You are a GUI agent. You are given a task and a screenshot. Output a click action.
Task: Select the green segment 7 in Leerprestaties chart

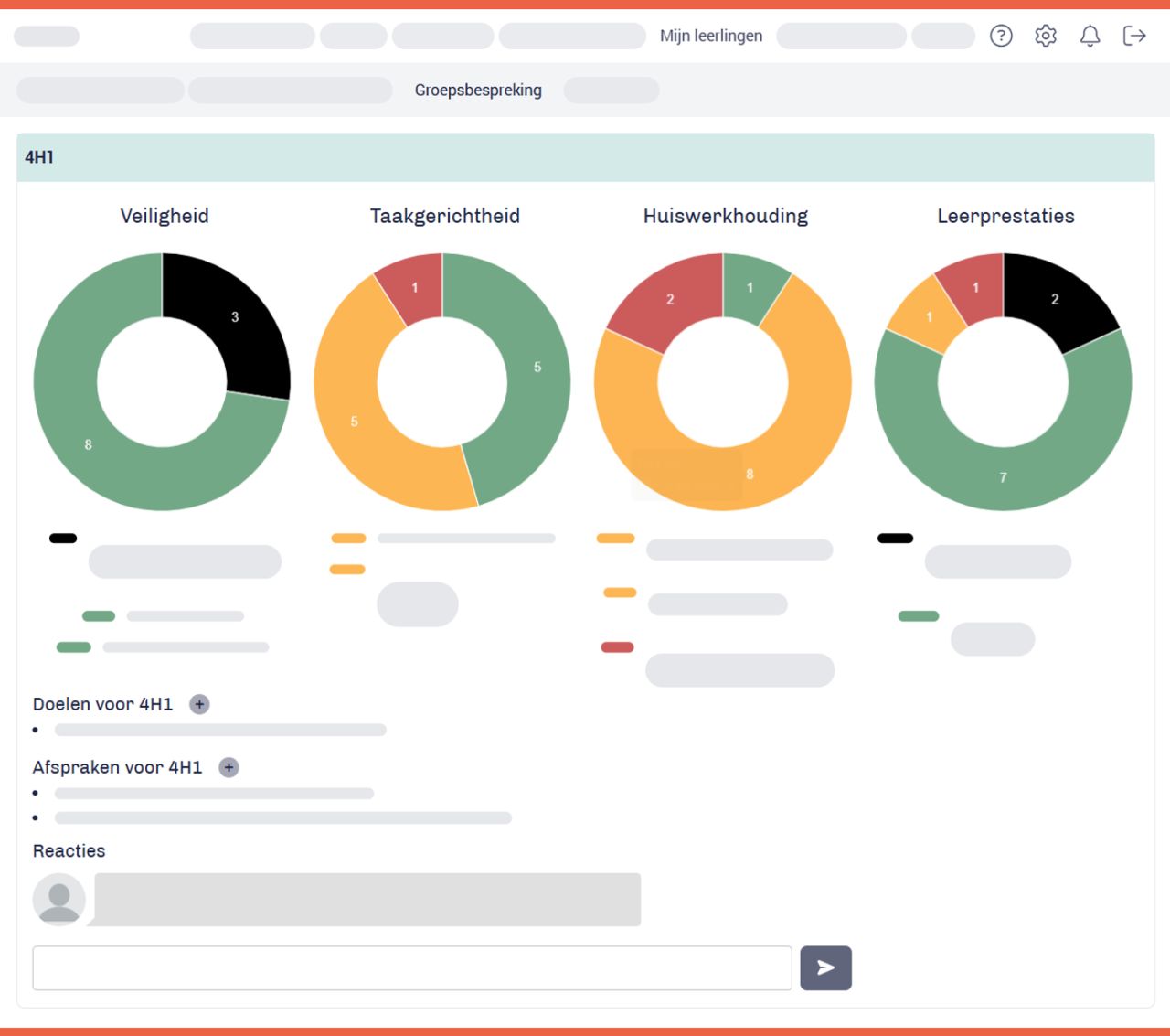coord(1003,477)
